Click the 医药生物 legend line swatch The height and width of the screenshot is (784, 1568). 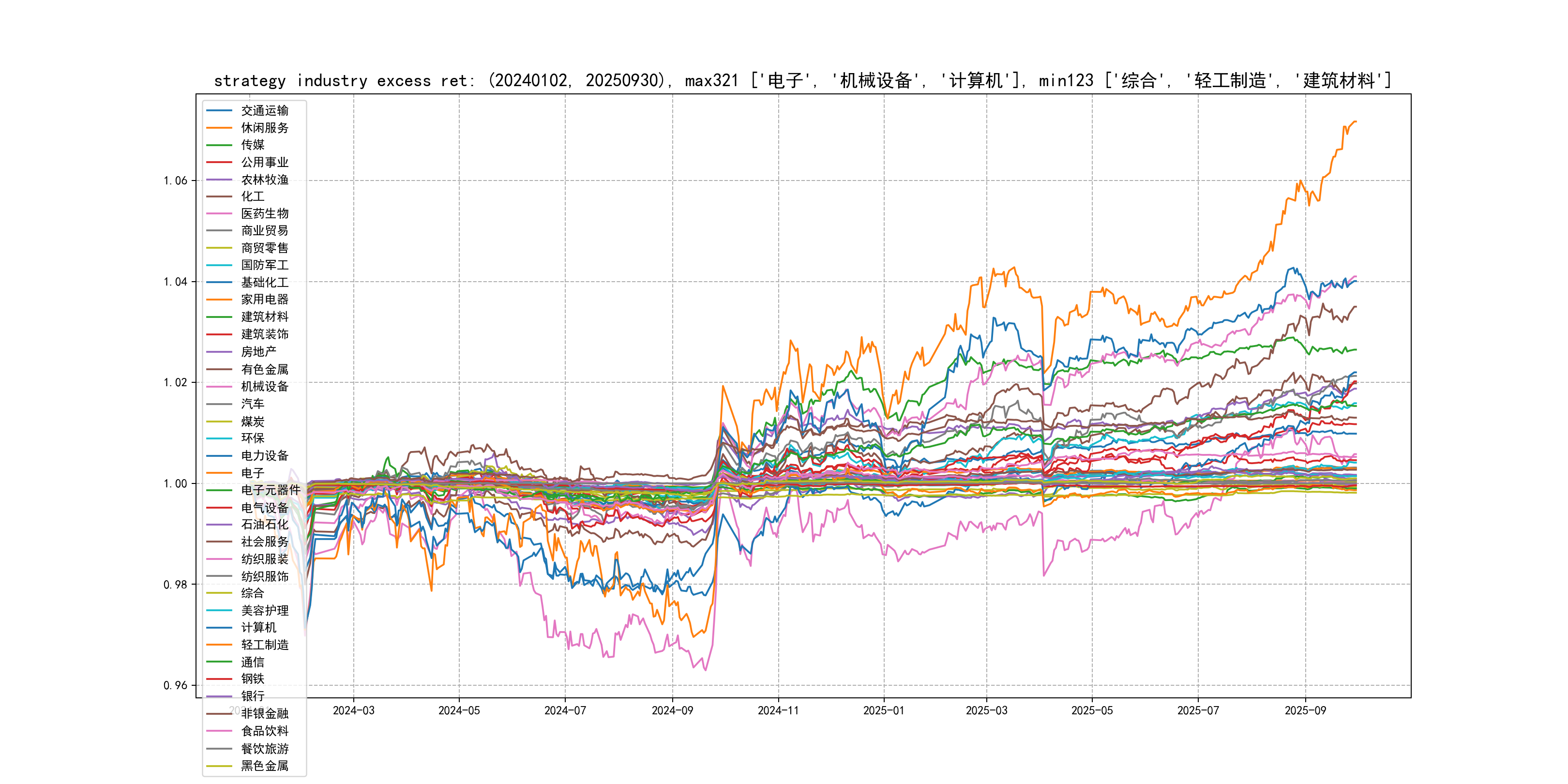pyautogui.click(x=219, y=213)
